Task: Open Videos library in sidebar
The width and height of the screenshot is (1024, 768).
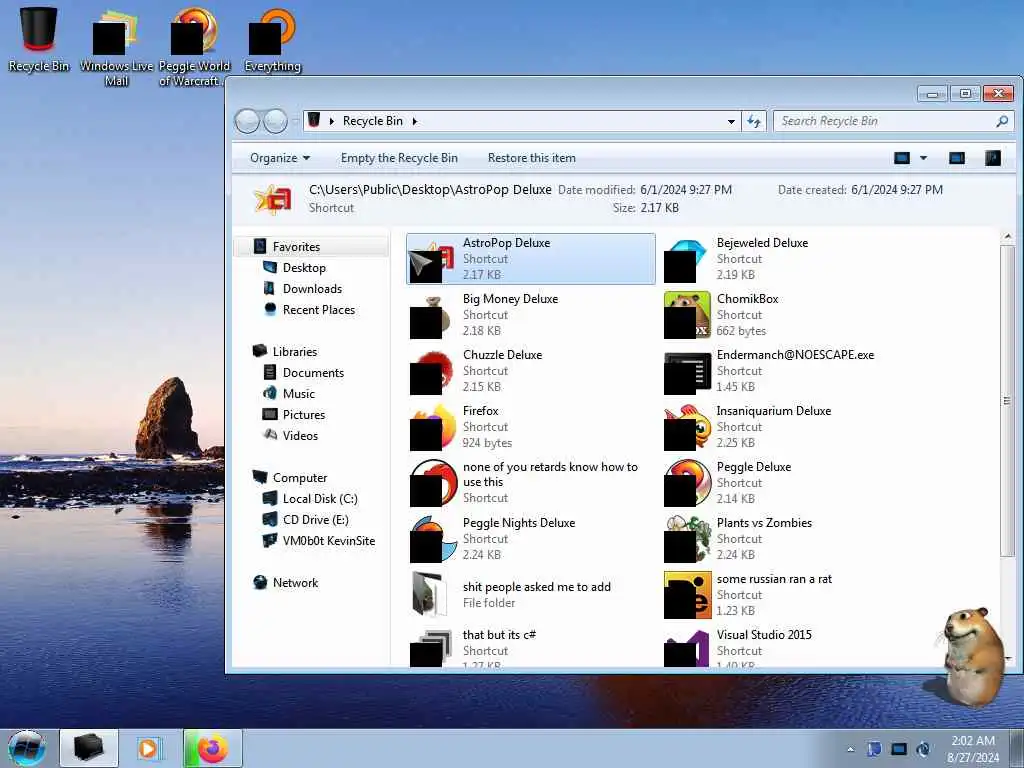Action: tap(300, 436)
